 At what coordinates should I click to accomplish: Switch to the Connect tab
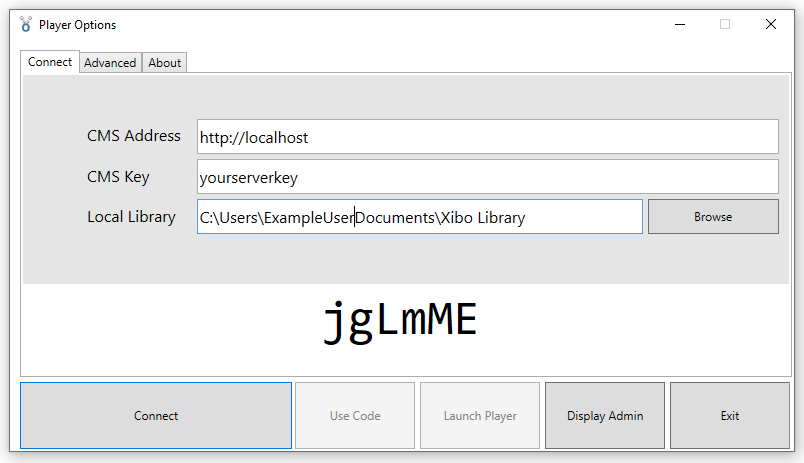[x=50, y=62]
